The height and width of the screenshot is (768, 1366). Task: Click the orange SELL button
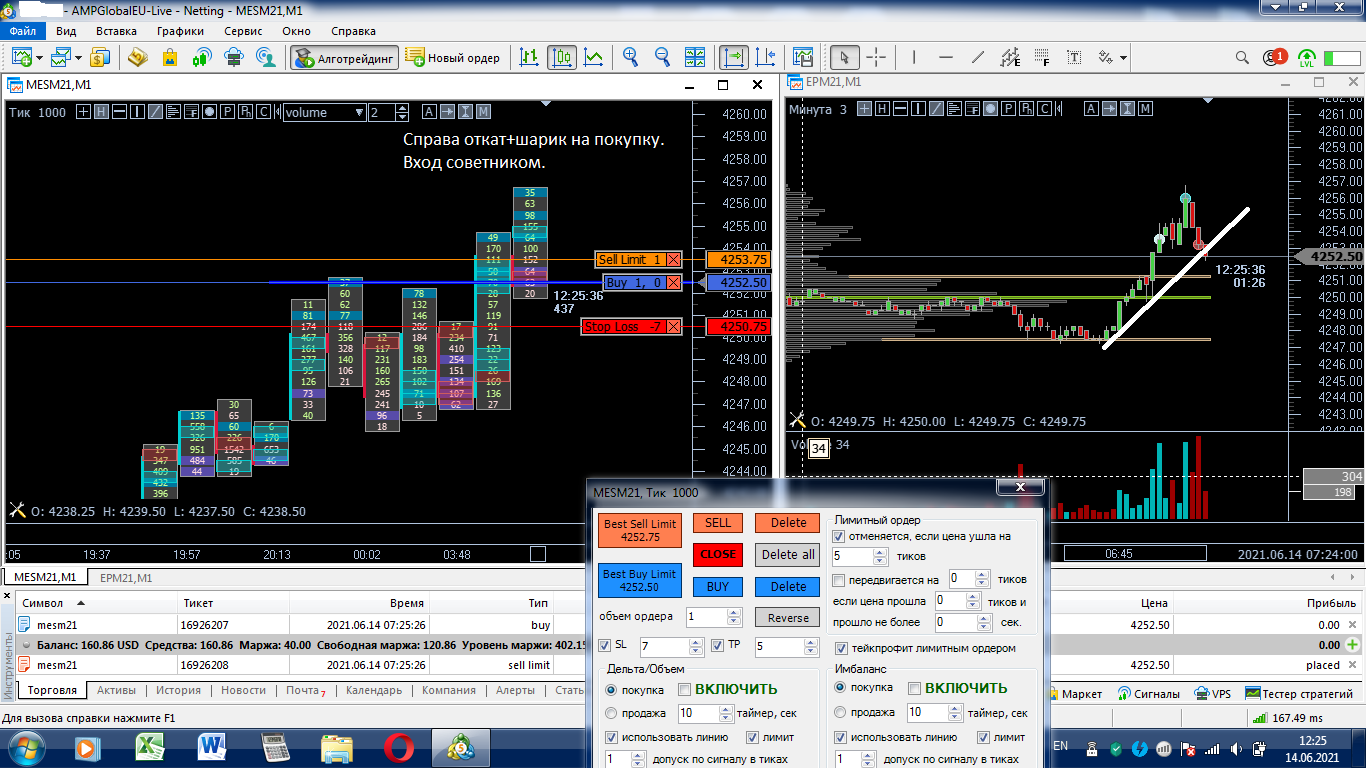point(717,523)
